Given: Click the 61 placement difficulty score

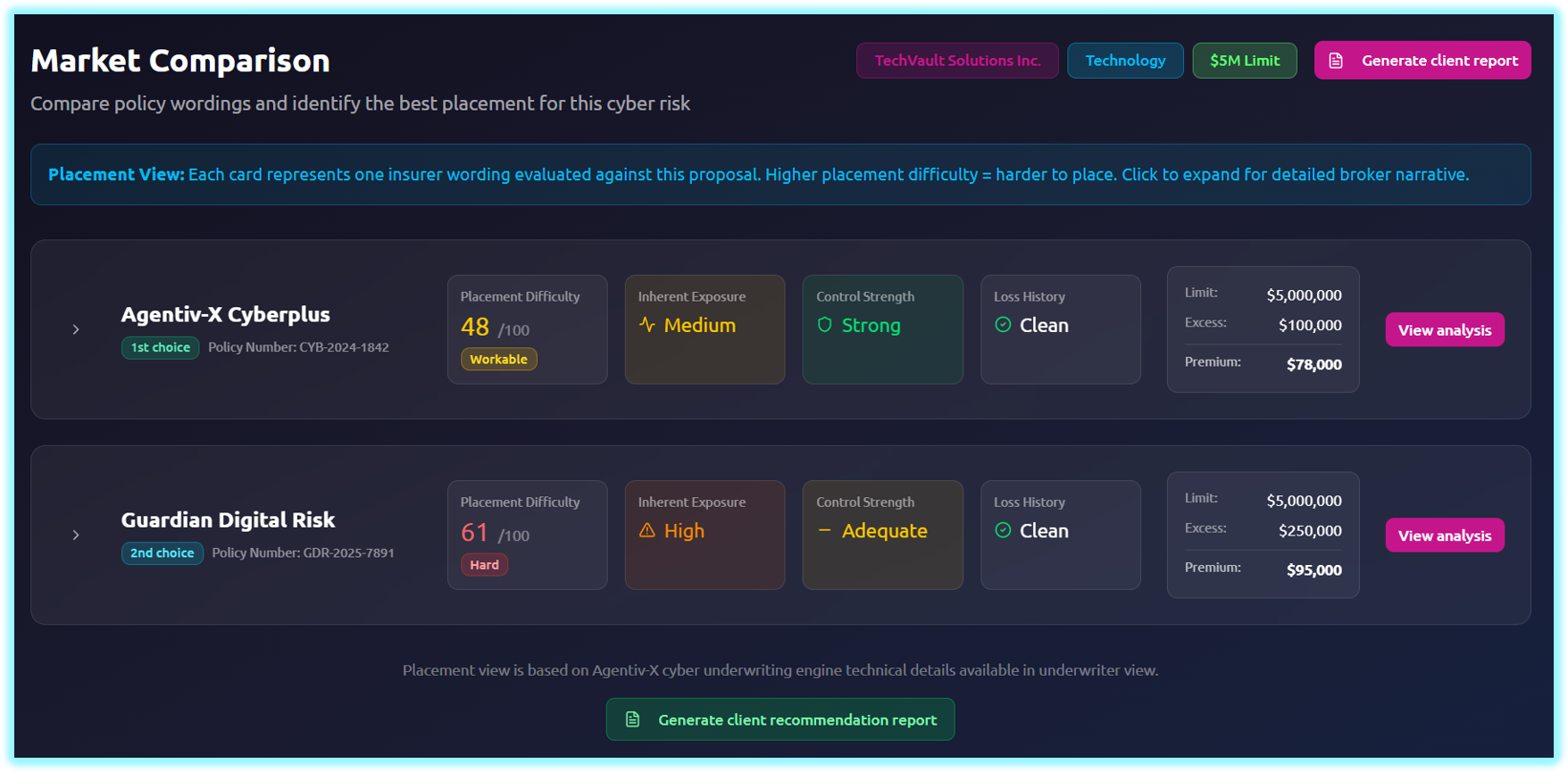Looking at the screenshot, I should click(475, 532).
